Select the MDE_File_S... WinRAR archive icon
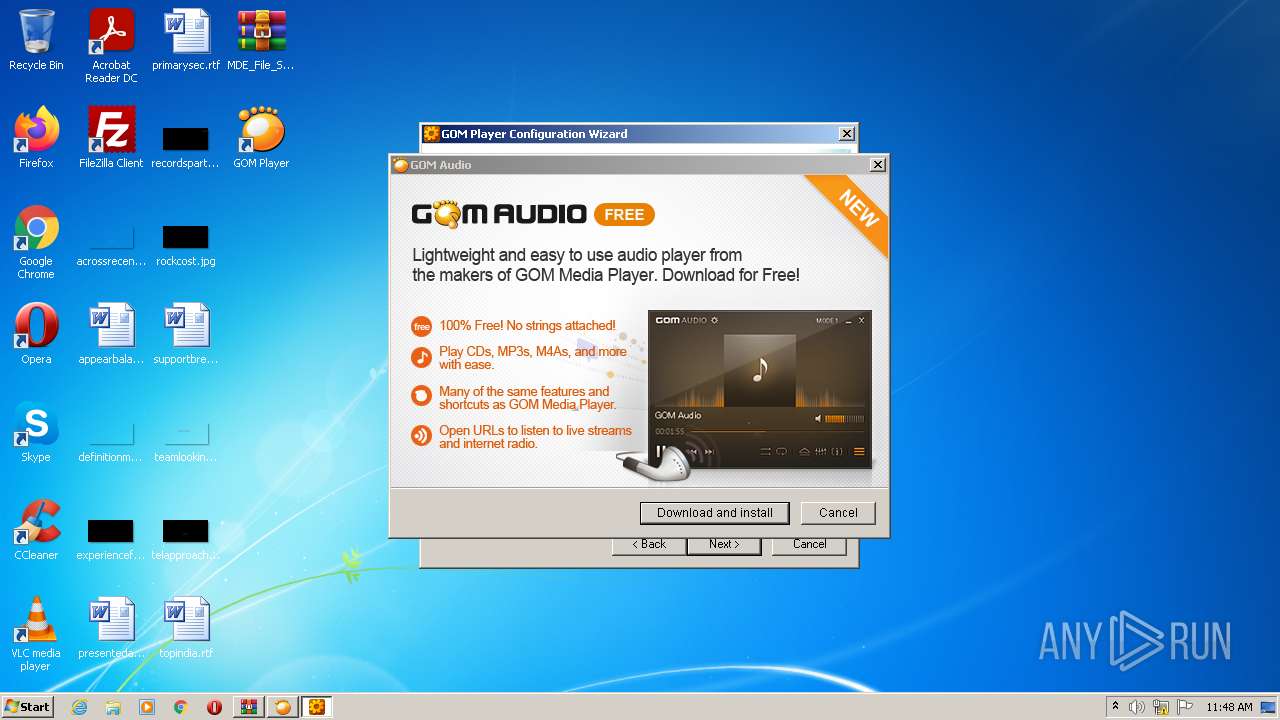Viewport: 1280px width, 720px height. coord(261,40)
